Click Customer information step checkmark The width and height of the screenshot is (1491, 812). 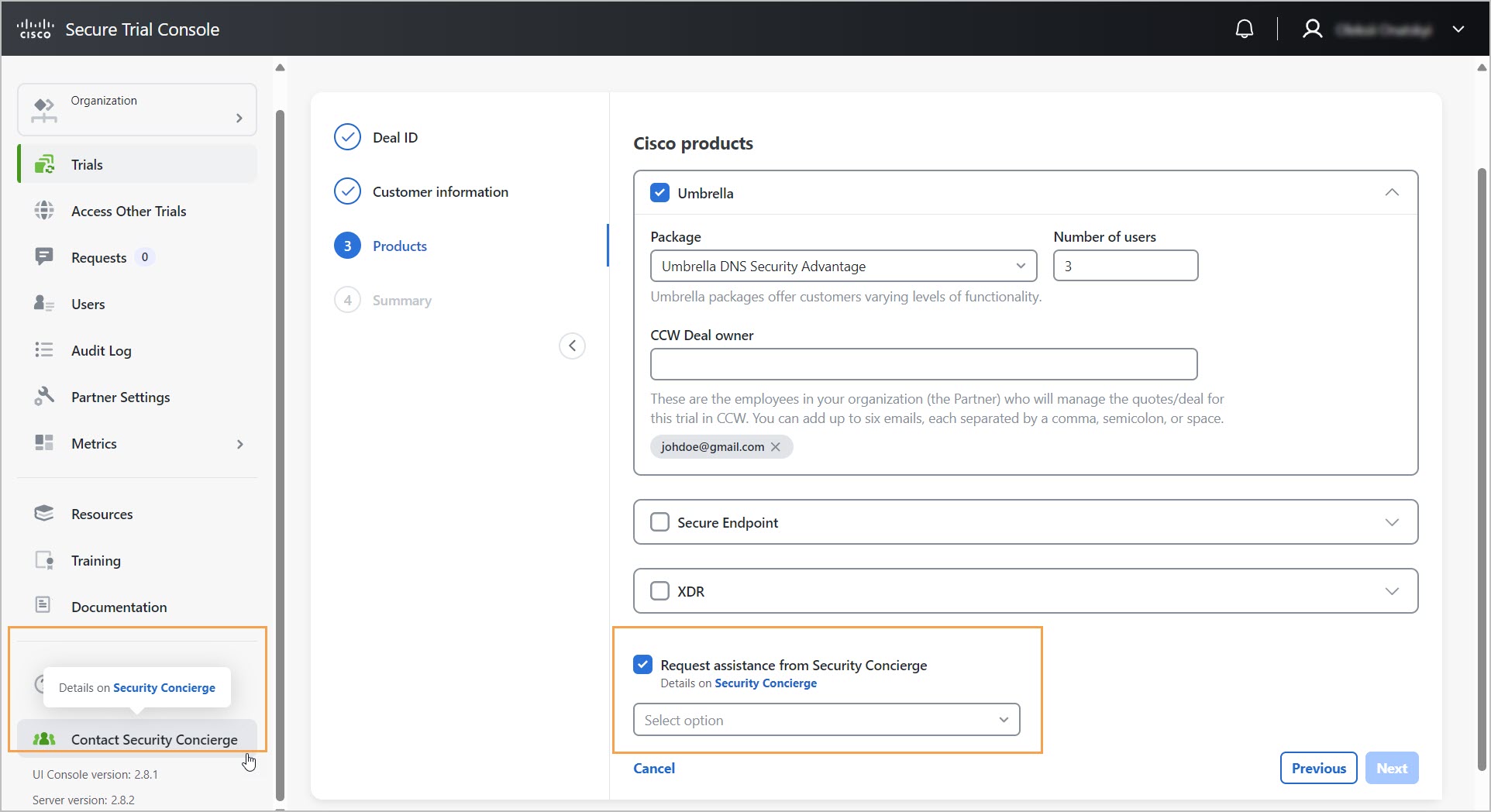pyautogui.click(x=347, y=191)
